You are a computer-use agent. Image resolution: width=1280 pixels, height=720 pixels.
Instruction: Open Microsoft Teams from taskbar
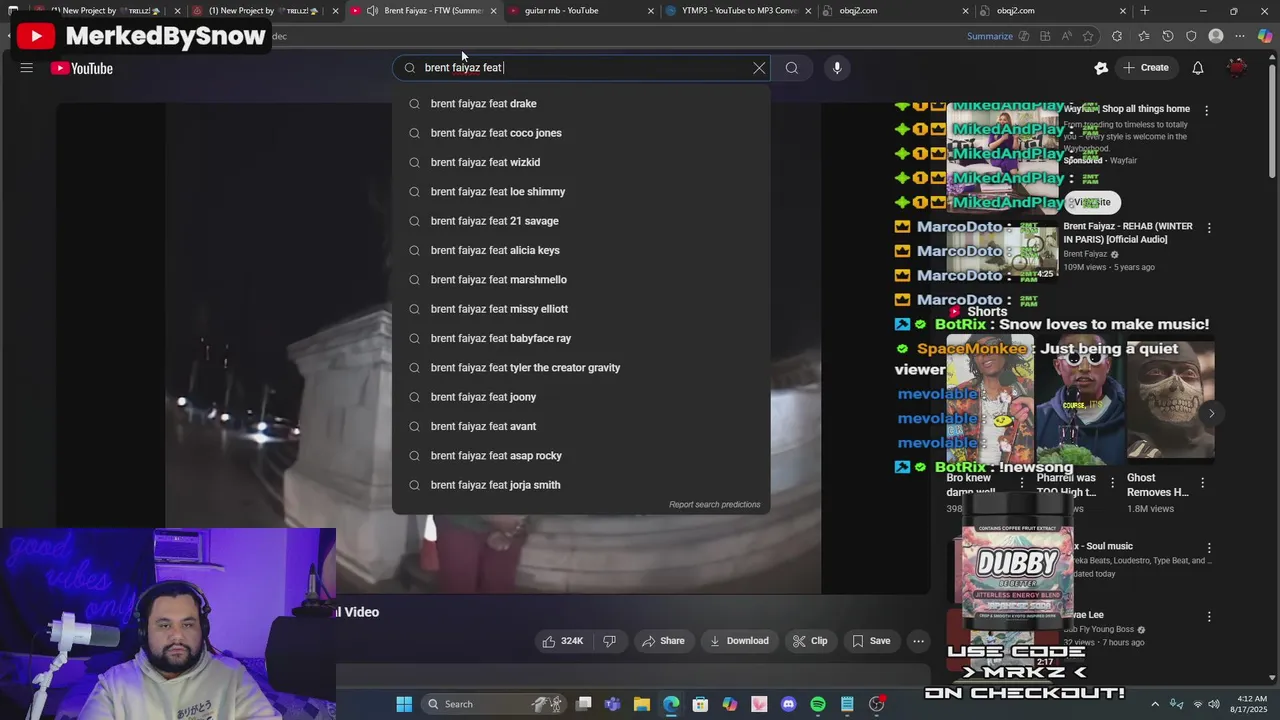click(613, 704)
